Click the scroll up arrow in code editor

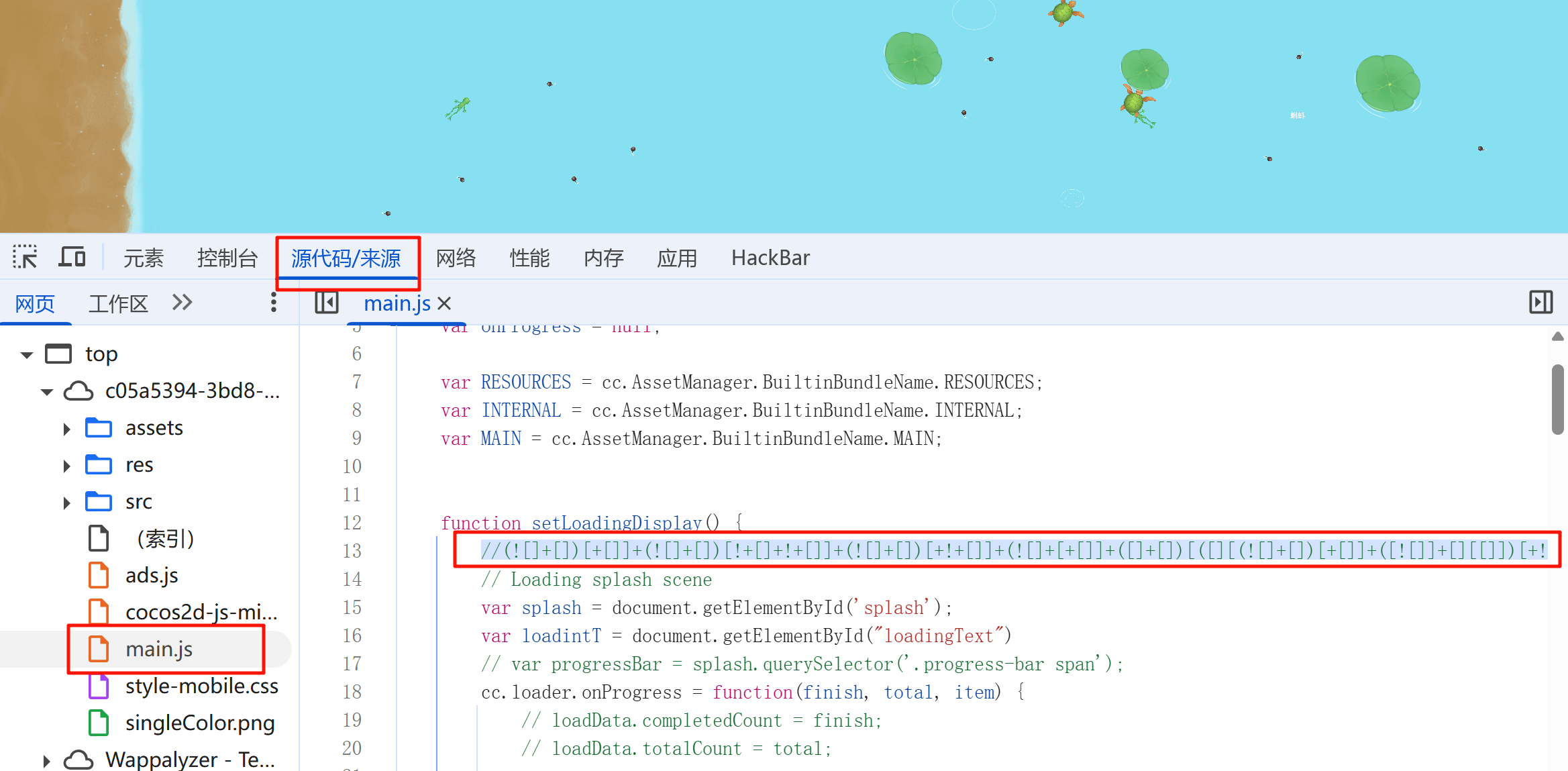tap(1557, 337)
